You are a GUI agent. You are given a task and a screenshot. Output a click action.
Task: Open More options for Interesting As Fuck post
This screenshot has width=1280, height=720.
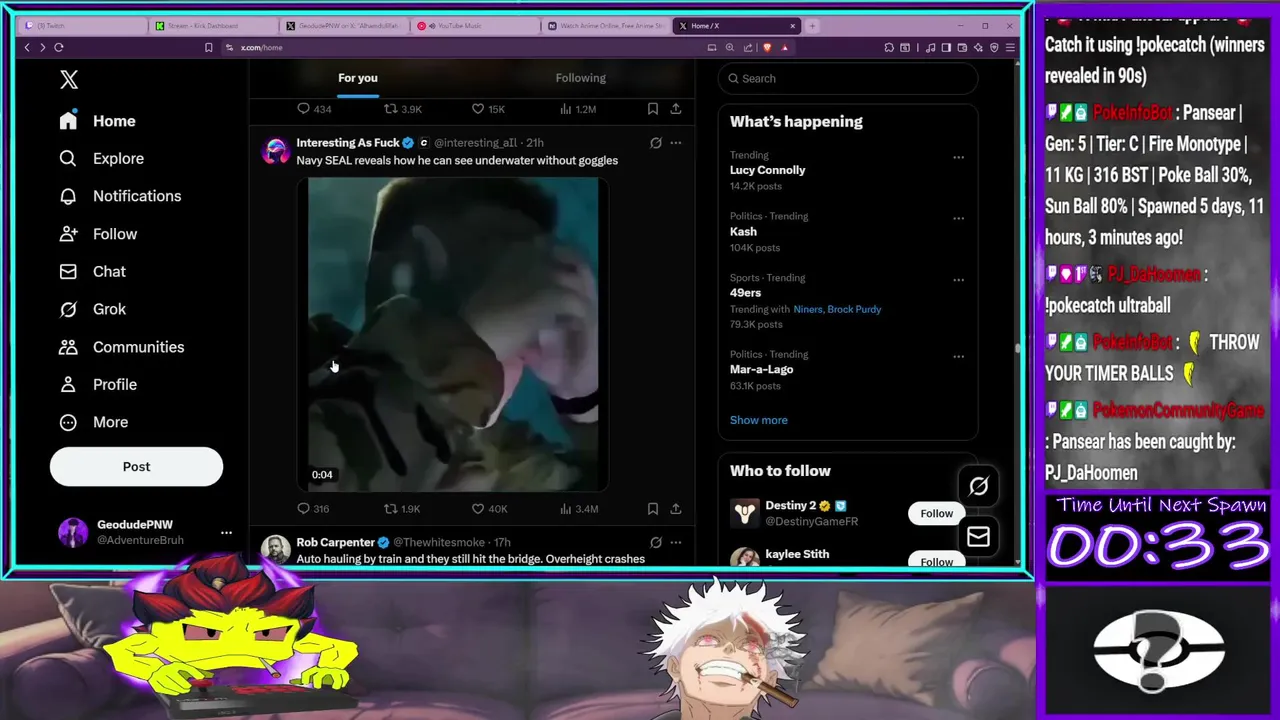pos(676,143)
